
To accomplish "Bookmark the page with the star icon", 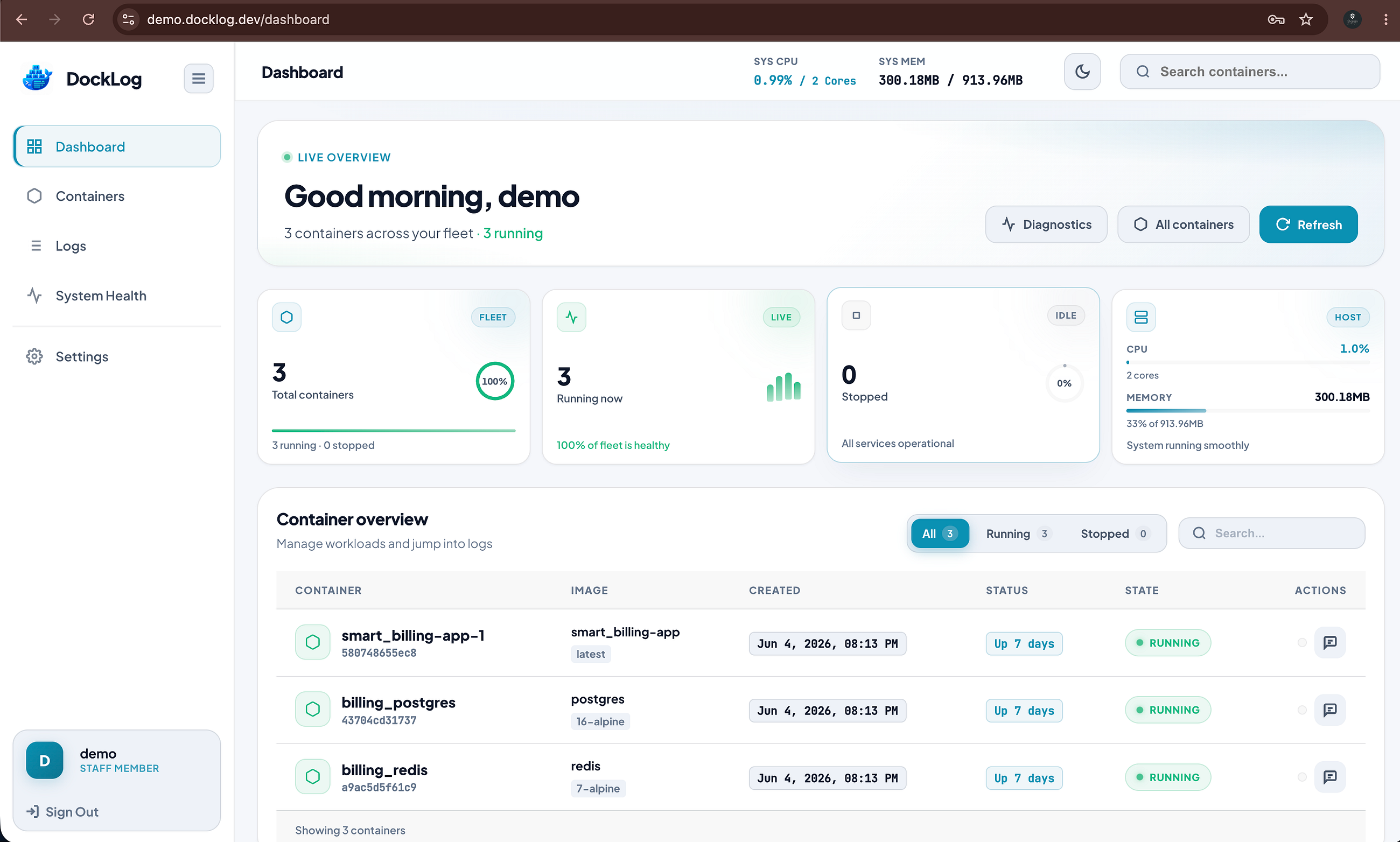I will 1306,19.
